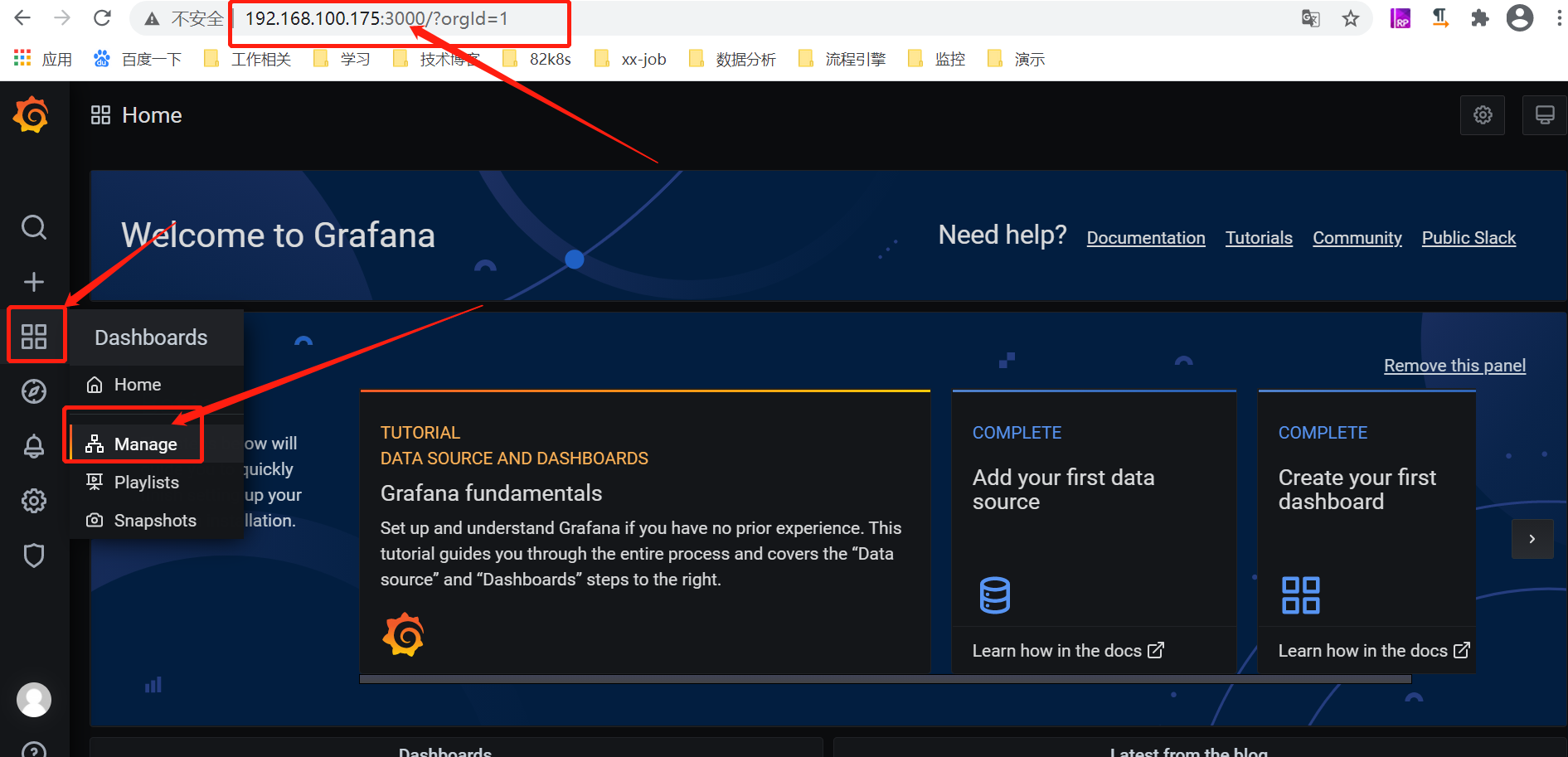Click the Grafana logo in sidebar
This screenshot has width=1568, height=757.
click(x=32, y=114)
